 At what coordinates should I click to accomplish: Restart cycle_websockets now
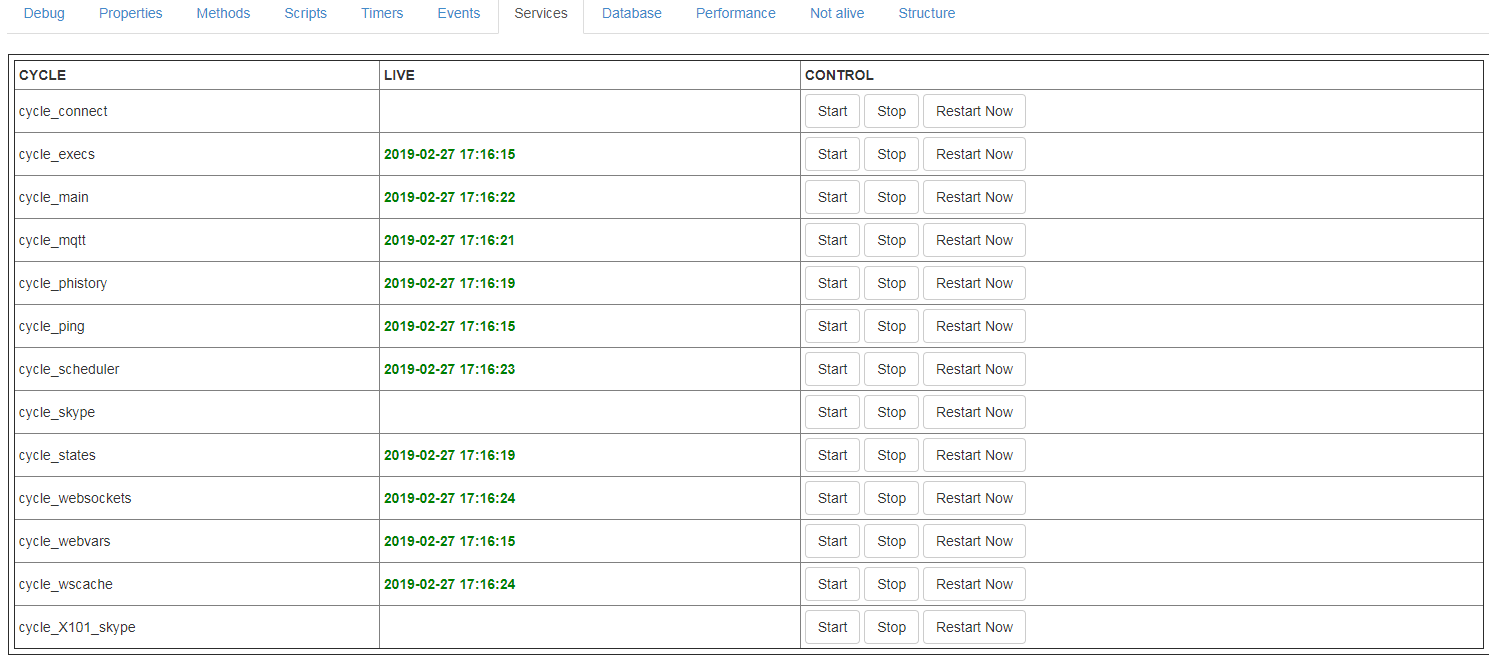click(974, 498)
